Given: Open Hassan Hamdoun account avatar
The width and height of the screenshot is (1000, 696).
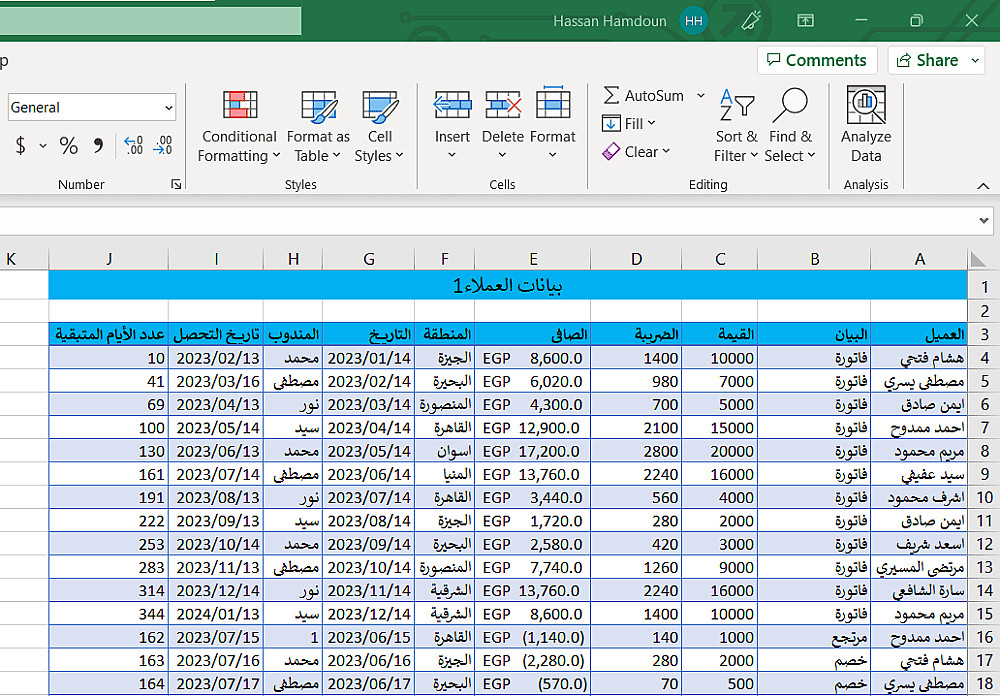Looking at the screenshot, I should pos(694,21).
